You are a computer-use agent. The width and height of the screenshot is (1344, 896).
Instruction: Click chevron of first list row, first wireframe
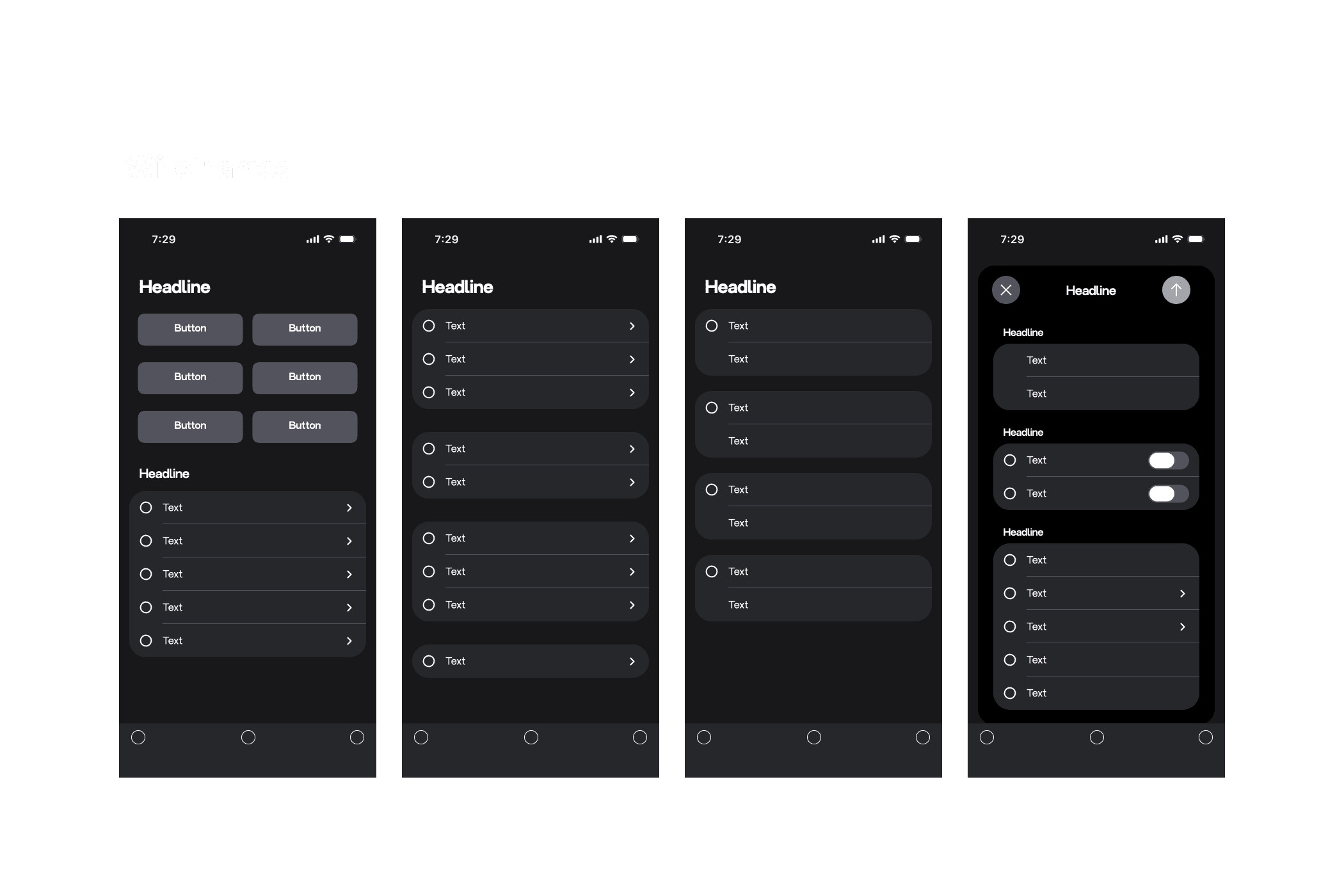click(349, 508)
